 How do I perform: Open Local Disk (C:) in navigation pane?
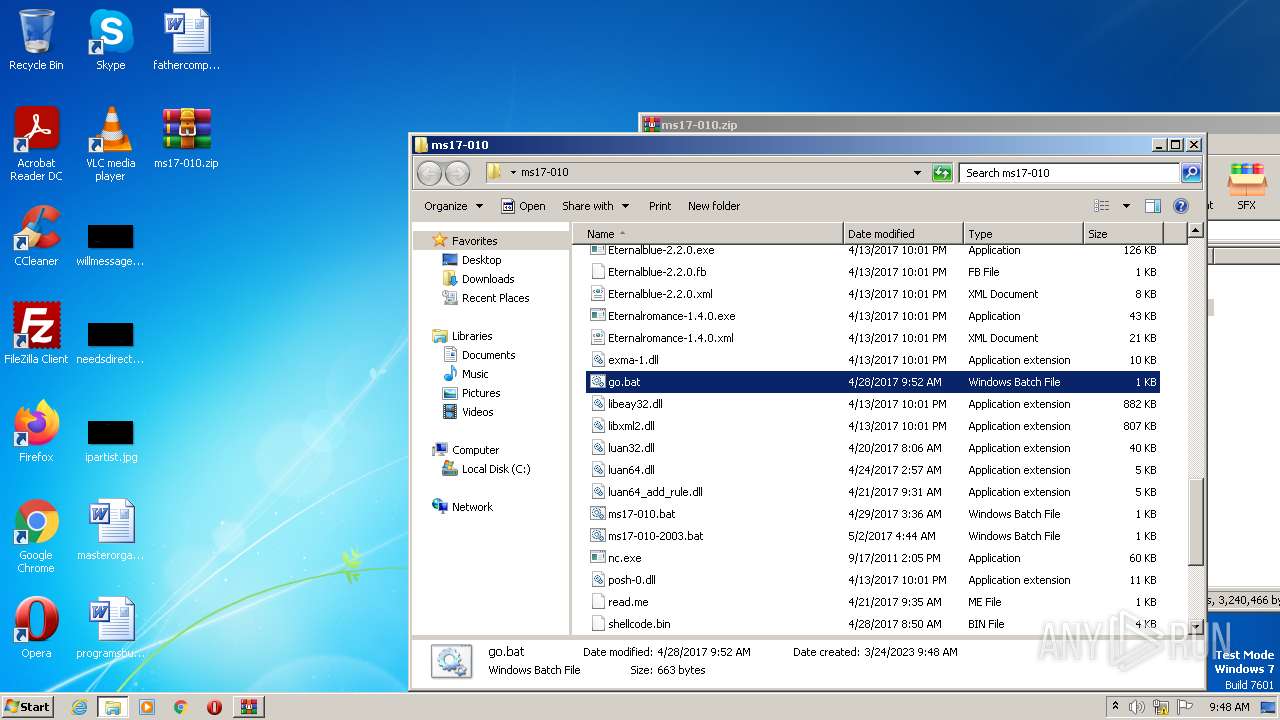coord(495,469)
